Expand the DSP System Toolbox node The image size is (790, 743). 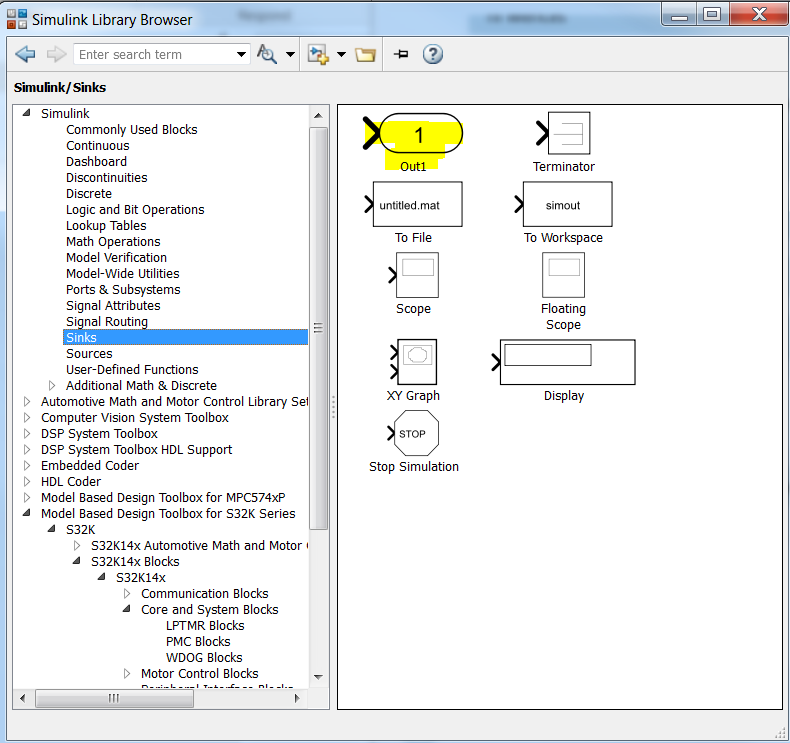[27, 433]
